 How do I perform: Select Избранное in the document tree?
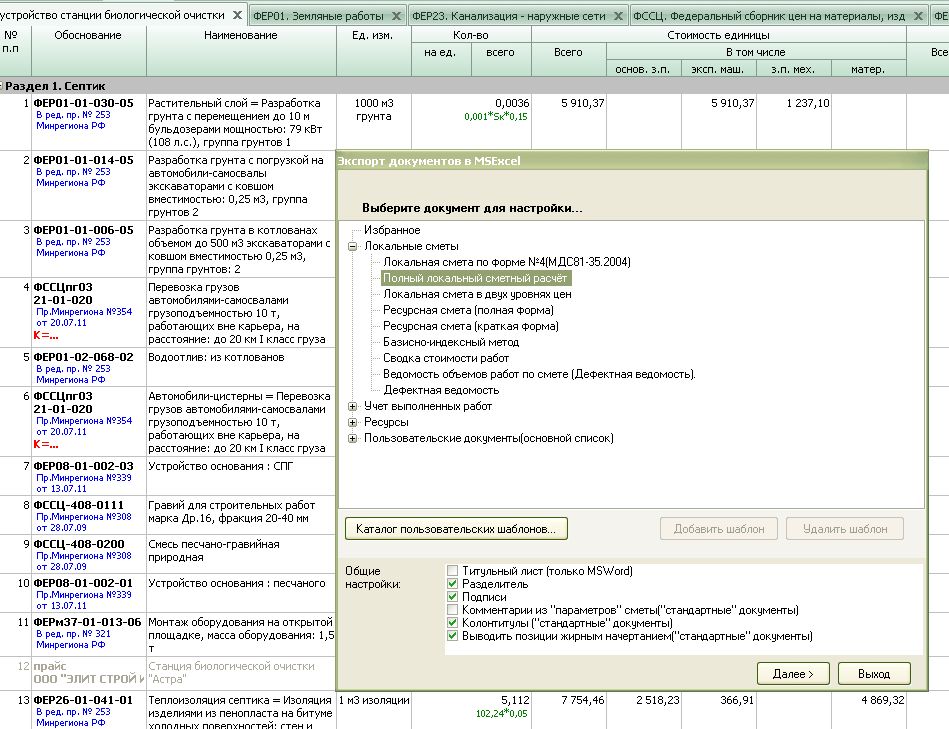(x=392, y=230)
